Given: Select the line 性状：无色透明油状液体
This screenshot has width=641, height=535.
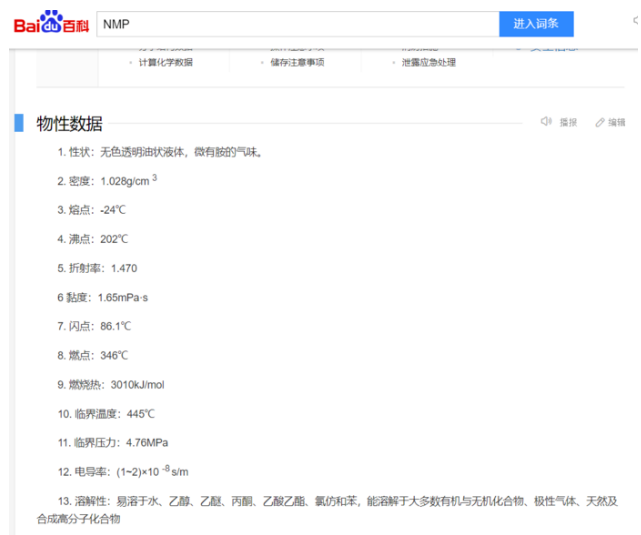Looking at the screenshot, I should point(160,152).
